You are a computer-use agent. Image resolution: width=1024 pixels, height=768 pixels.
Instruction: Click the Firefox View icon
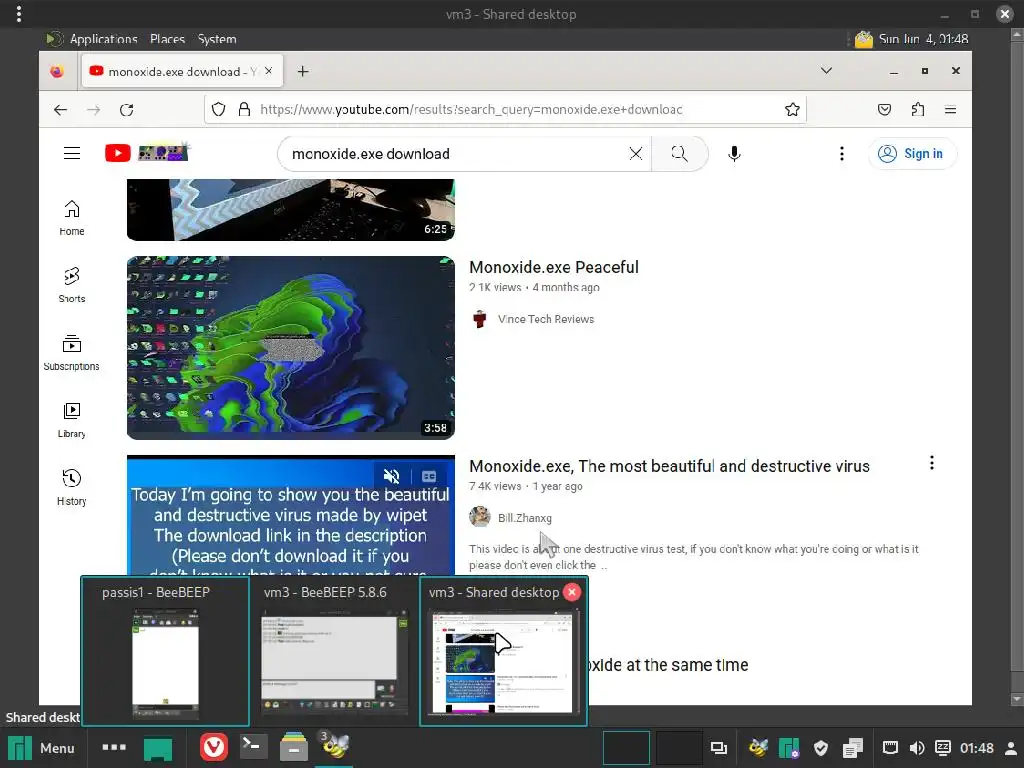click(57, 71)
